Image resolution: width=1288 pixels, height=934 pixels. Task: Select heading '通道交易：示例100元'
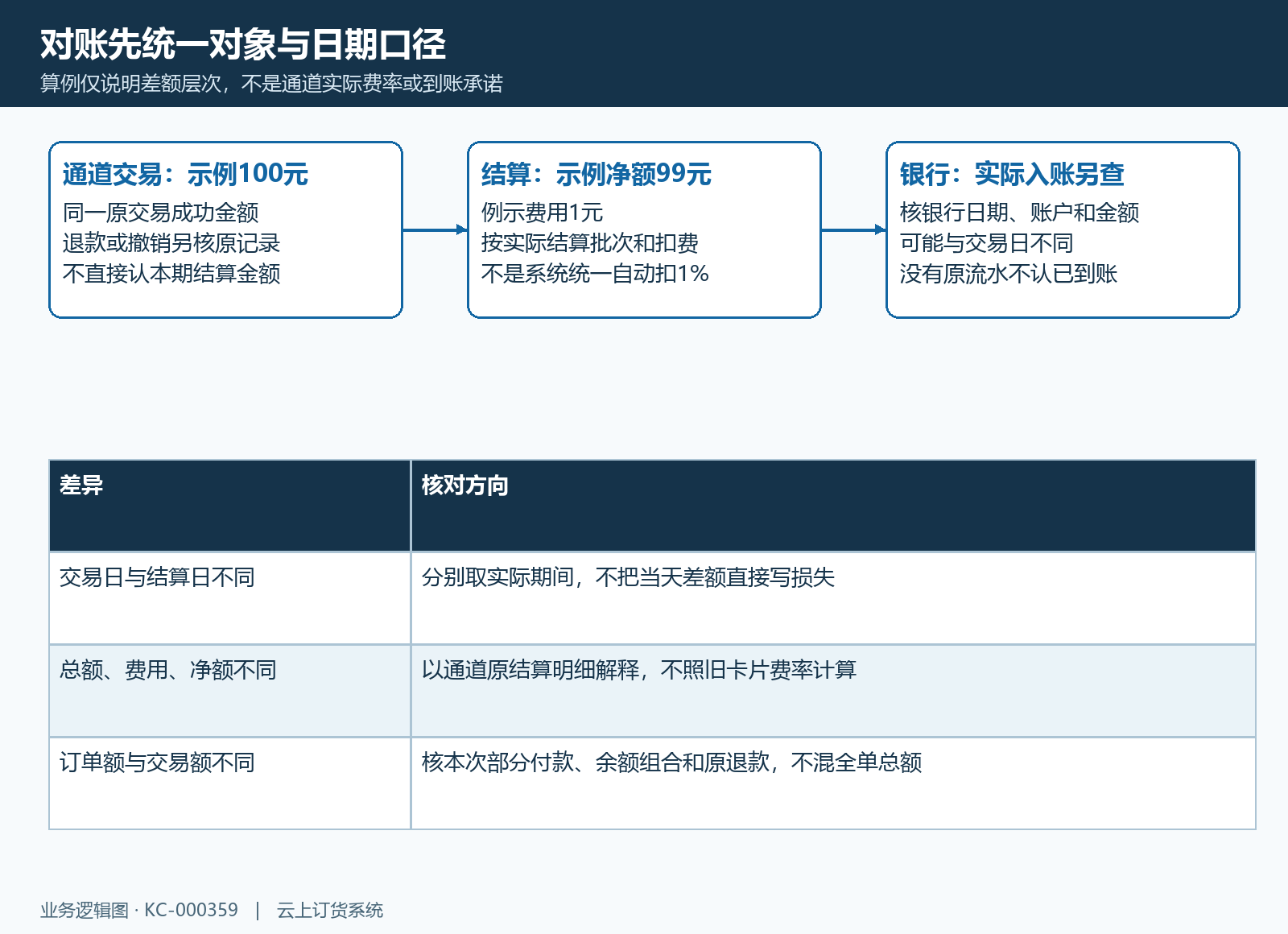pos(185,174)
